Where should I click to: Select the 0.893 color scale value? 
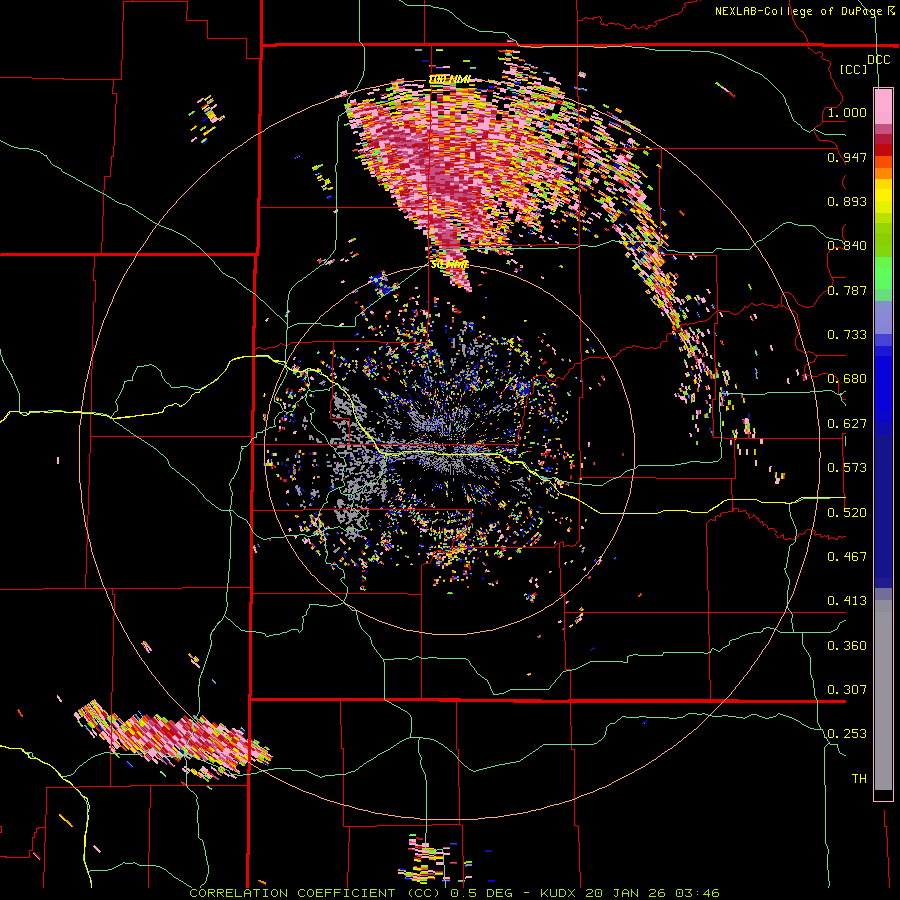[847, 201]
